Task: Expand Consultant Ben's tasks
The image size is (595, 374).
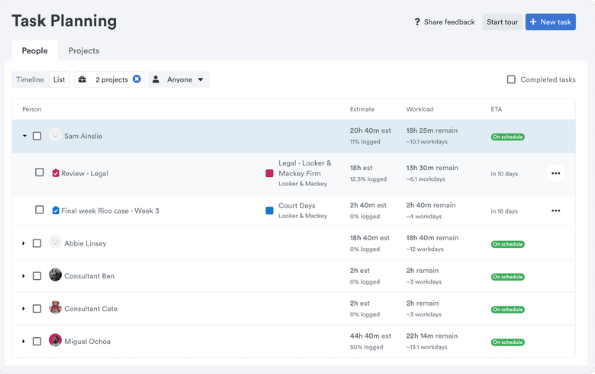Action: click(24, 276)
